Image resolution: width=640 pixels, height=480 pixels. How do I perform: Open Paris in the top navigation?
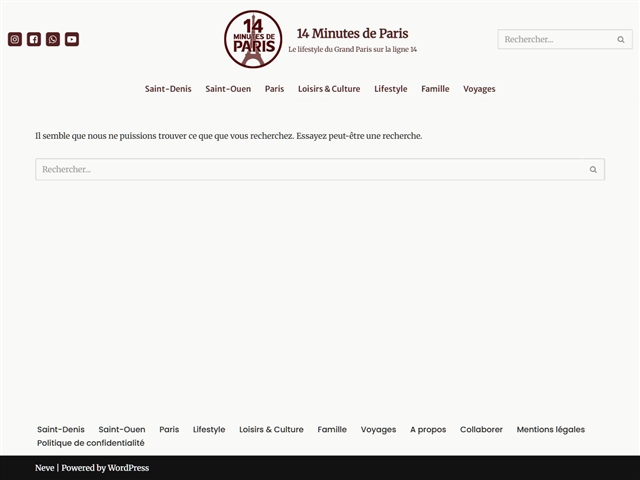[x=274, y=89]
